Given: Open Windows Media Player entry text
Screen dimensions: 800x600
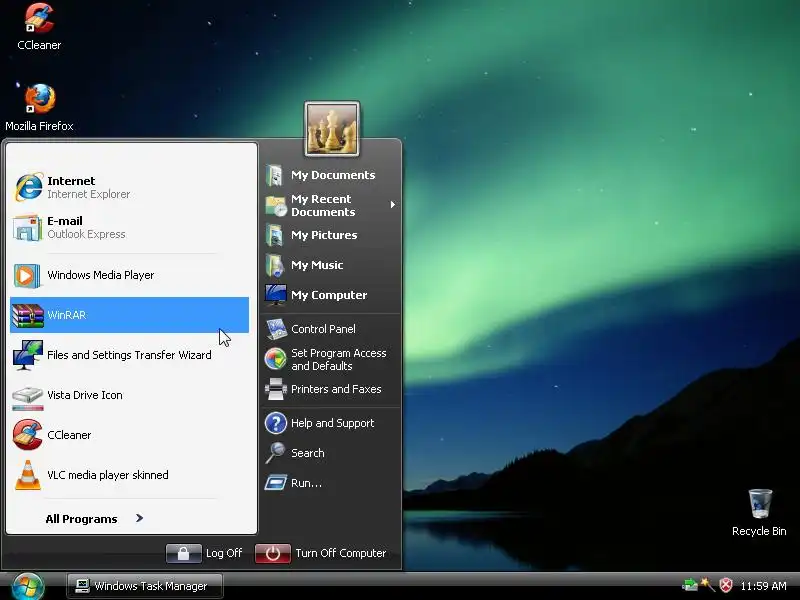Looking at the screenshot, I should click(101, 275).
